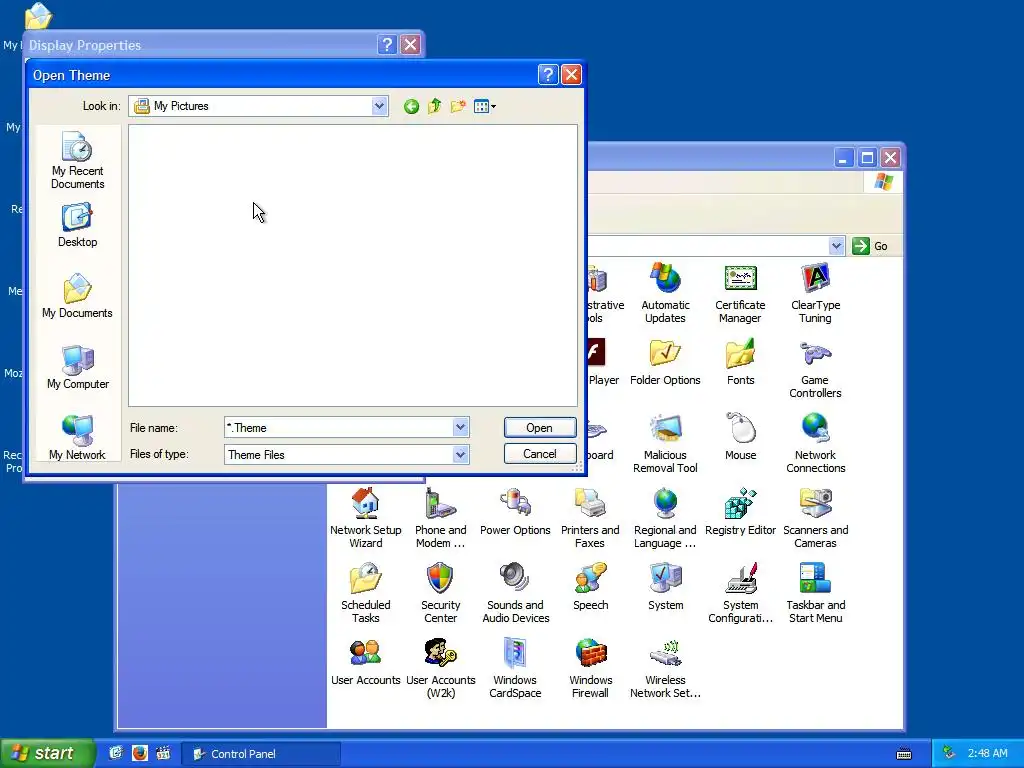Expand Control Panel address bar dropdown
The width and height of the screenshot is (1024, 768).
point(837,246)
